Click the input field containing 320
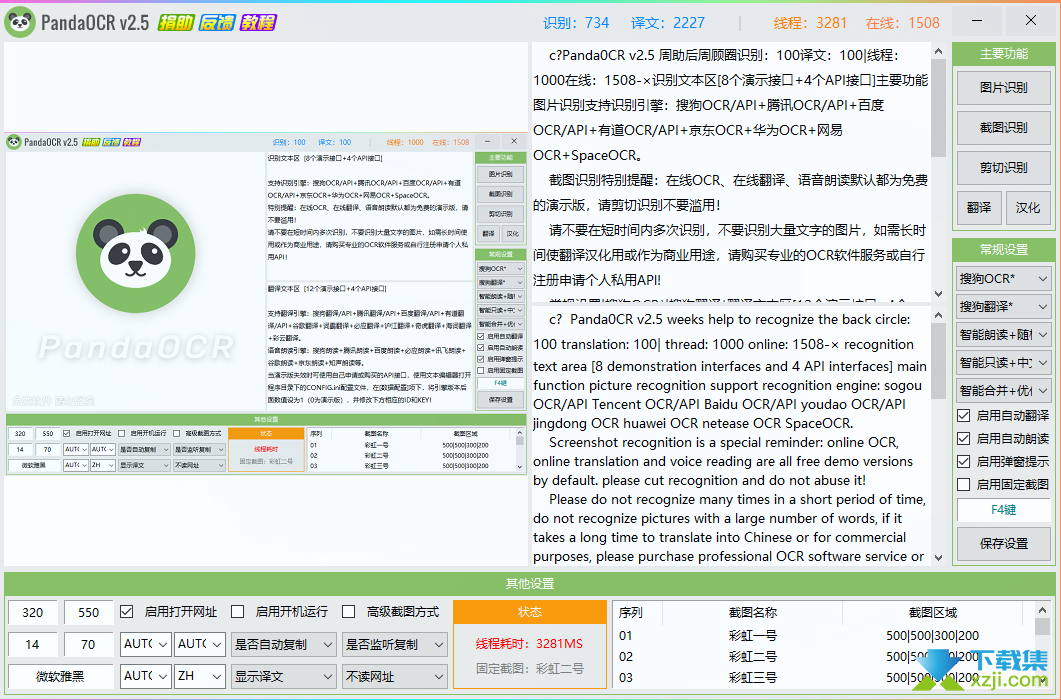 click(x=32, y=612)
